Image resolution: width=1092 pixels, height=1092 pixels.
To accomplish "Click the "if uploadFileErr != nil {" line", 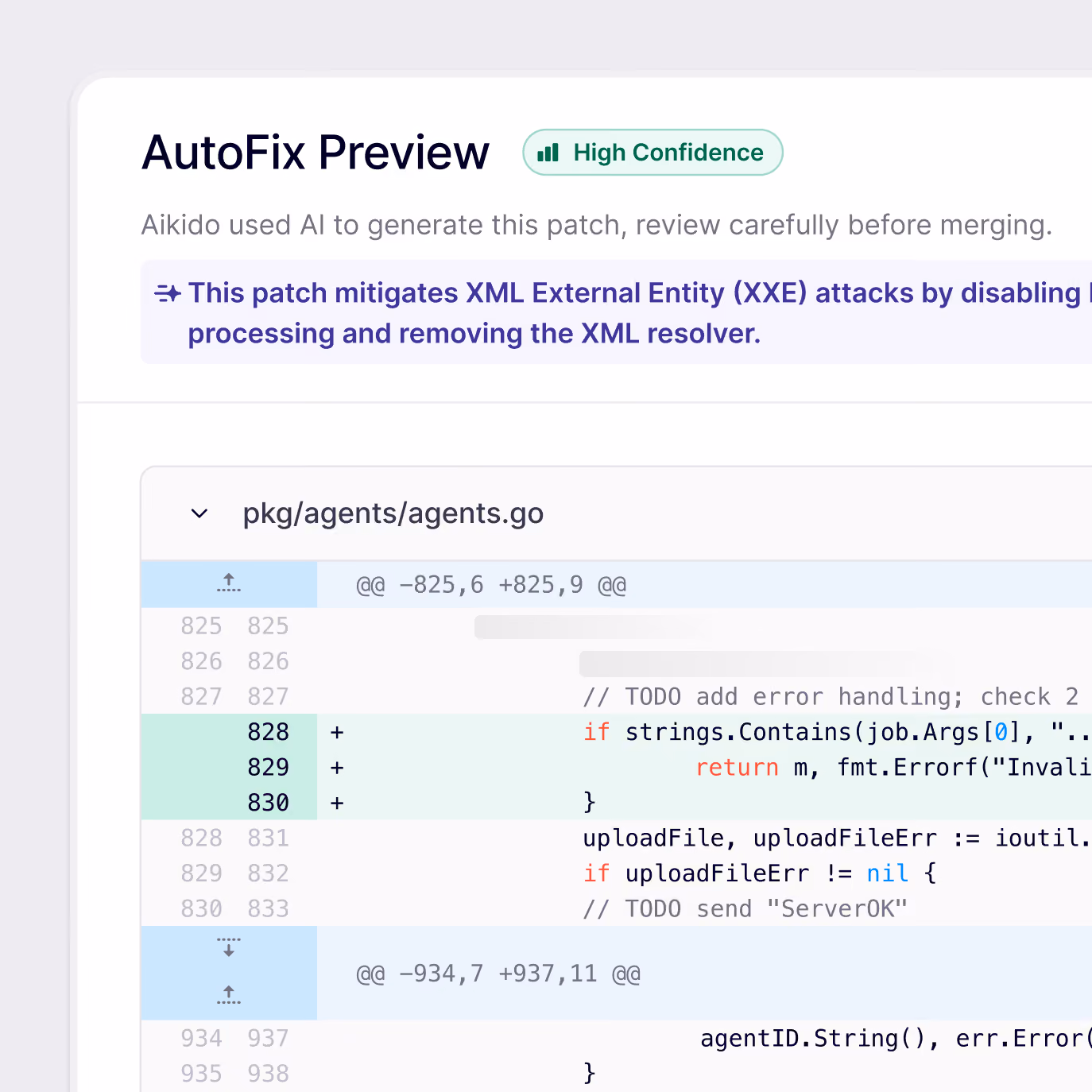I will pyautogui.click(x=760, y=873).
